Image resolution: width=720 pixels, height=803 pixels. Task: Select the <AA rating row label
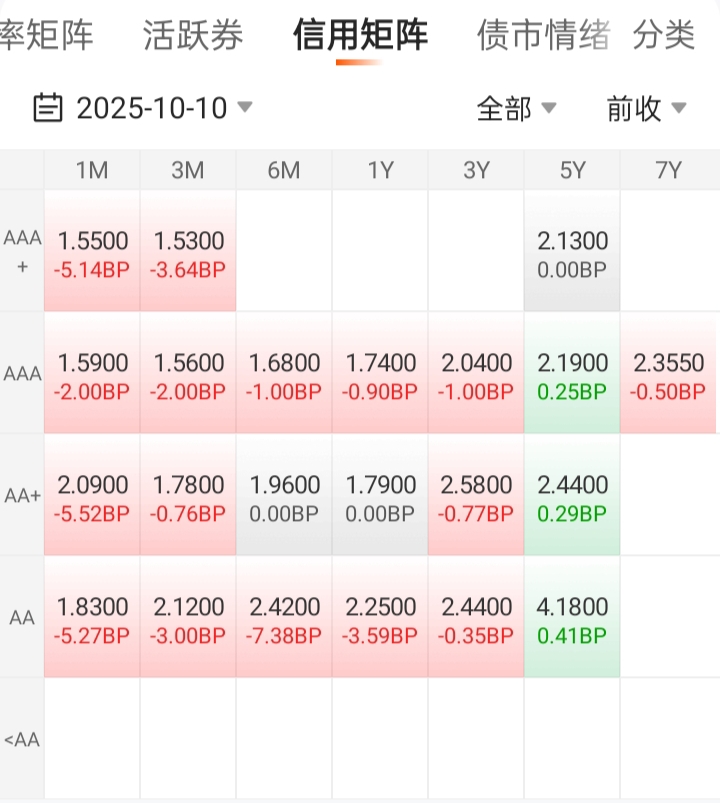coord(22,740)
